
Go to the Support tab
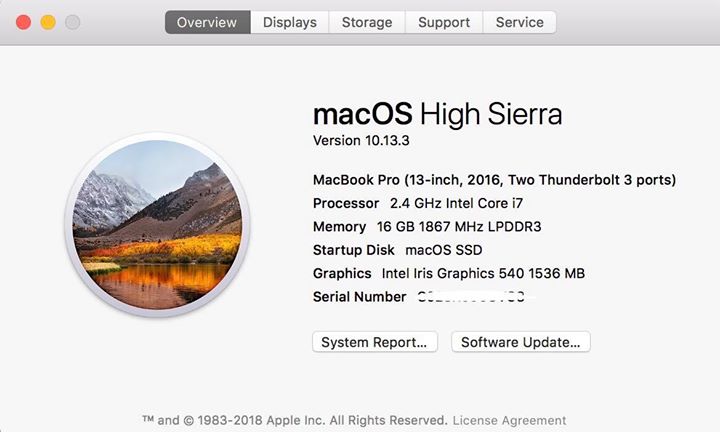pyautogui.click(x=444, y=22)
